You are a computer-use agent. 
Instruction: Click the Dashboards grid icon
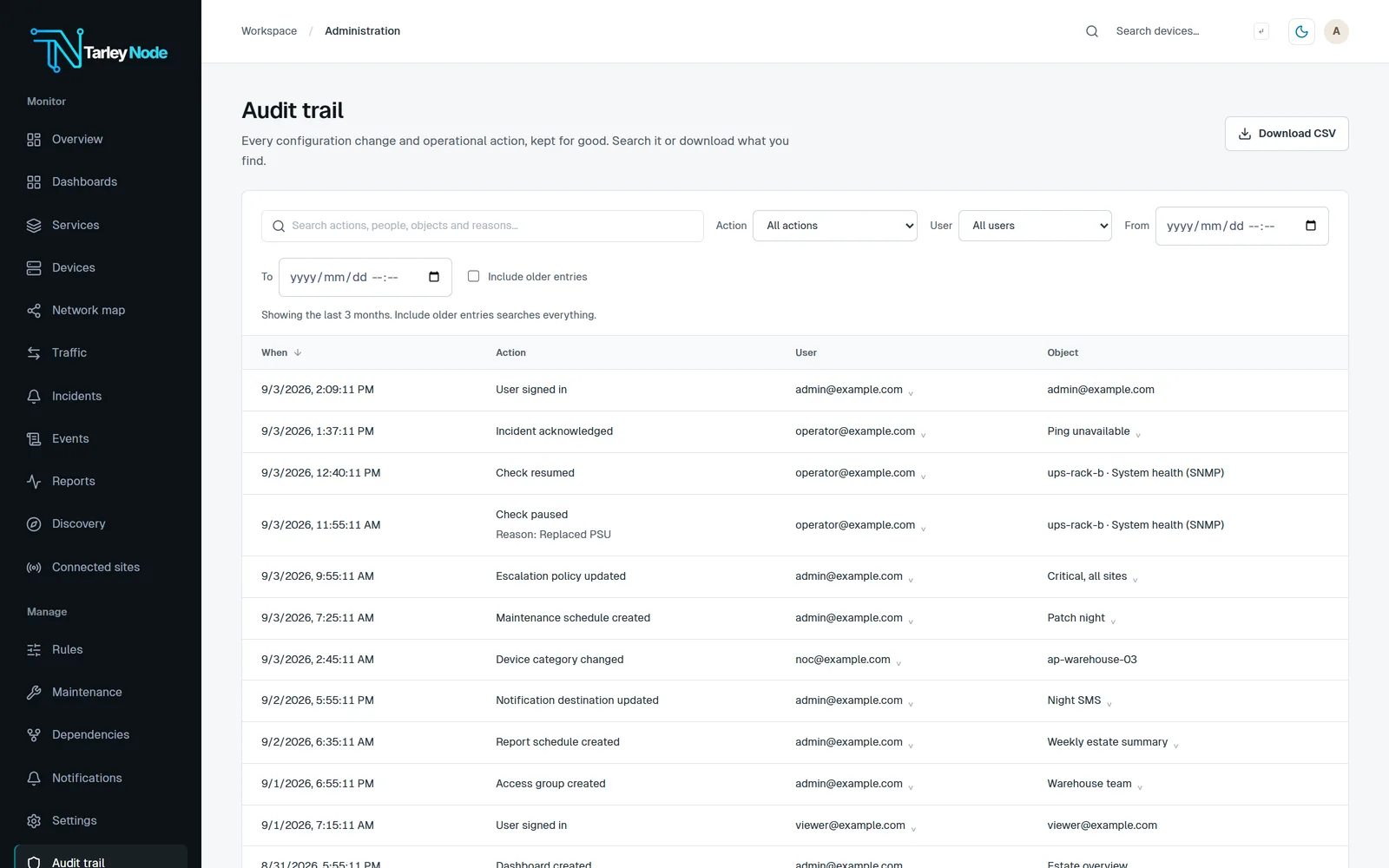pos(34,182)
